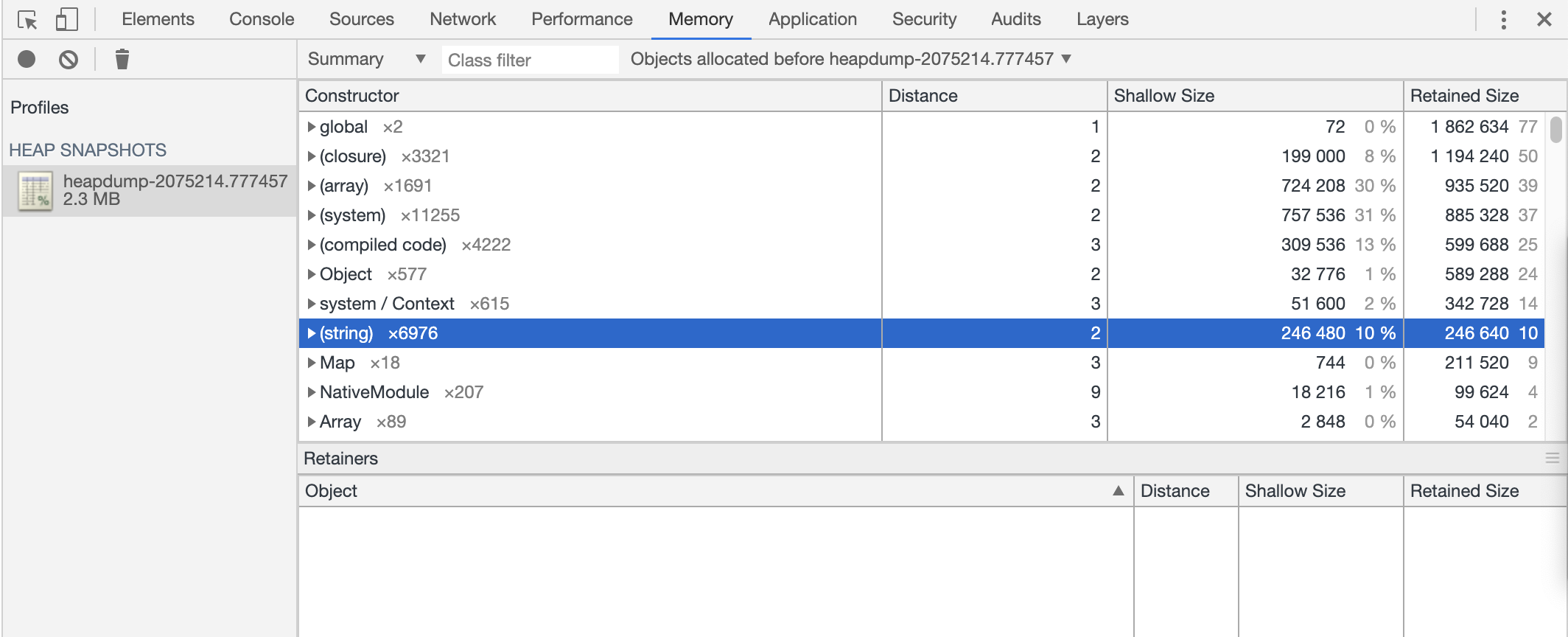This screenshot has width=1568, height=637.
Task: Sort by the Distance column header
Action: [923, 96]
